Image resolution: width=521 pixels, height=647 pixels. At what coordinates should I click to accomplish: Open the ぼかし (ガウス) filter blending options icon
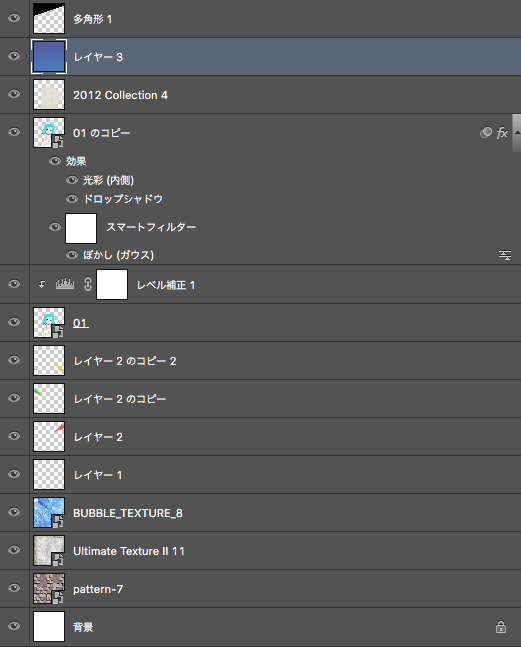(x=505, y=255)
